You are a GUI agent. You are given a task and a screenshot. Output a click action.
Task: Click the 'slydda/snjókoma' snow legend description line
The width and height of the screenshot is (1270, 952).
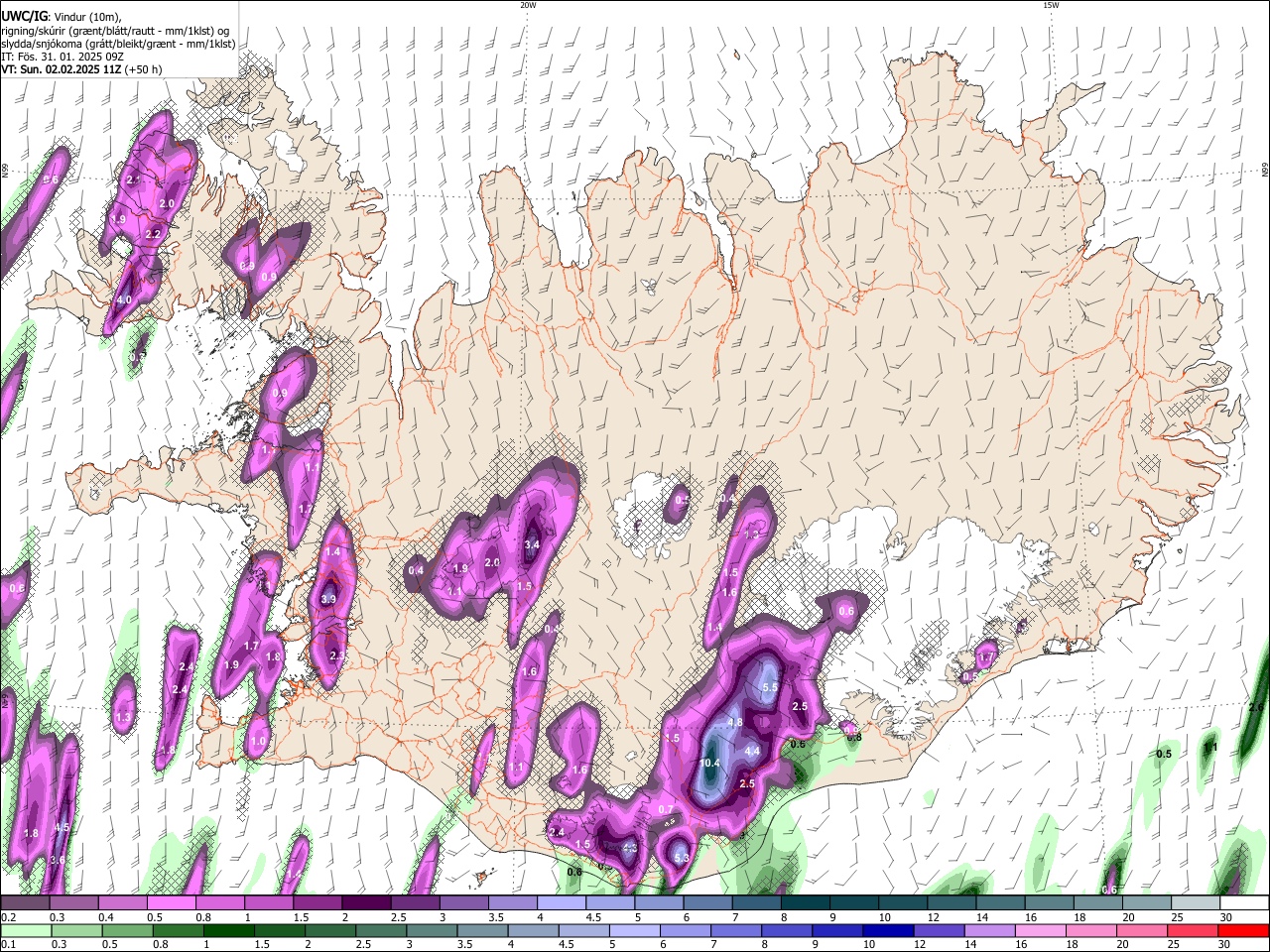(118, 44)
